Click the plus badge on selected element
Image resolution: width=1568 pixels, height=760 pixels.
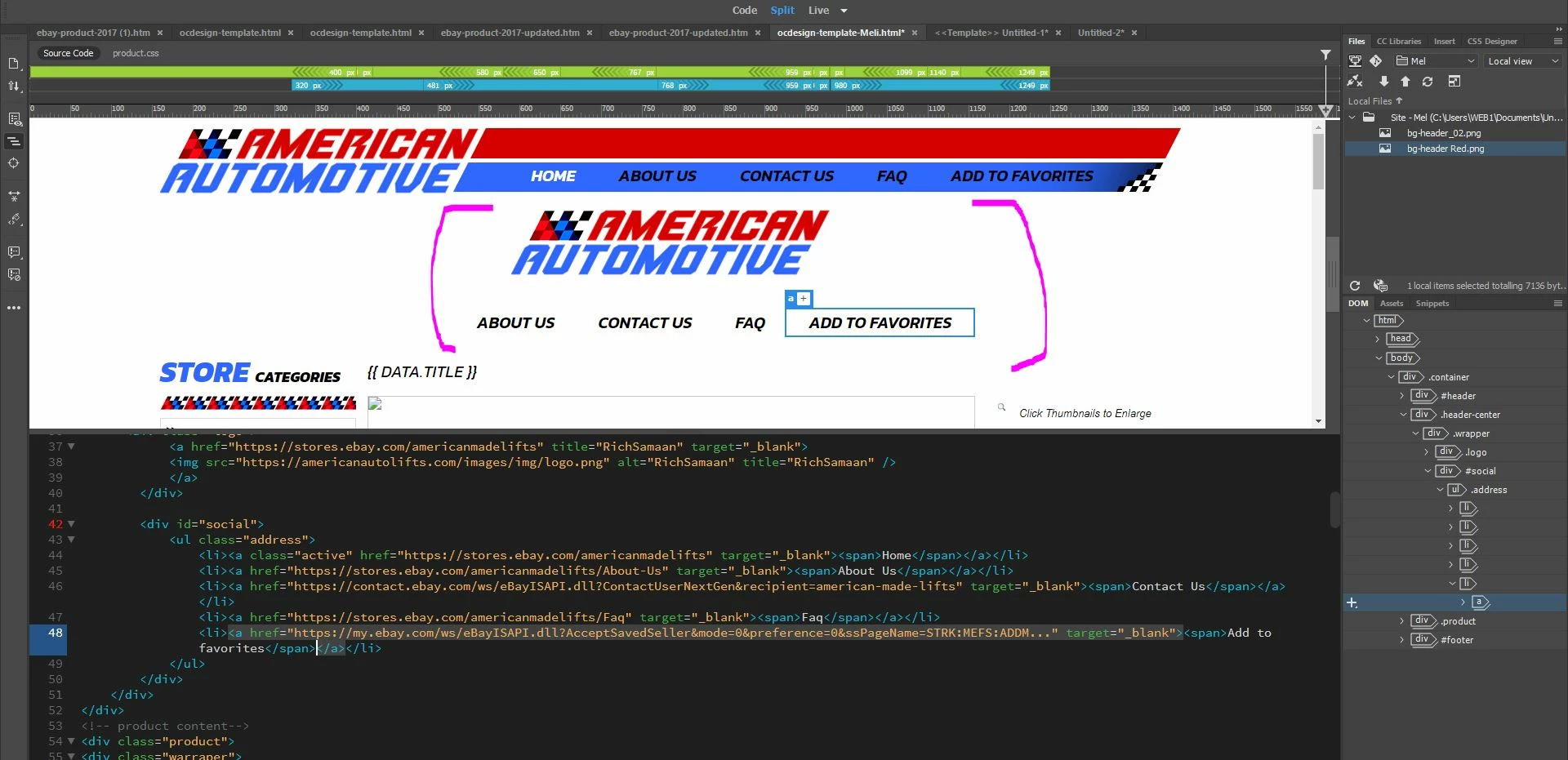804,299
